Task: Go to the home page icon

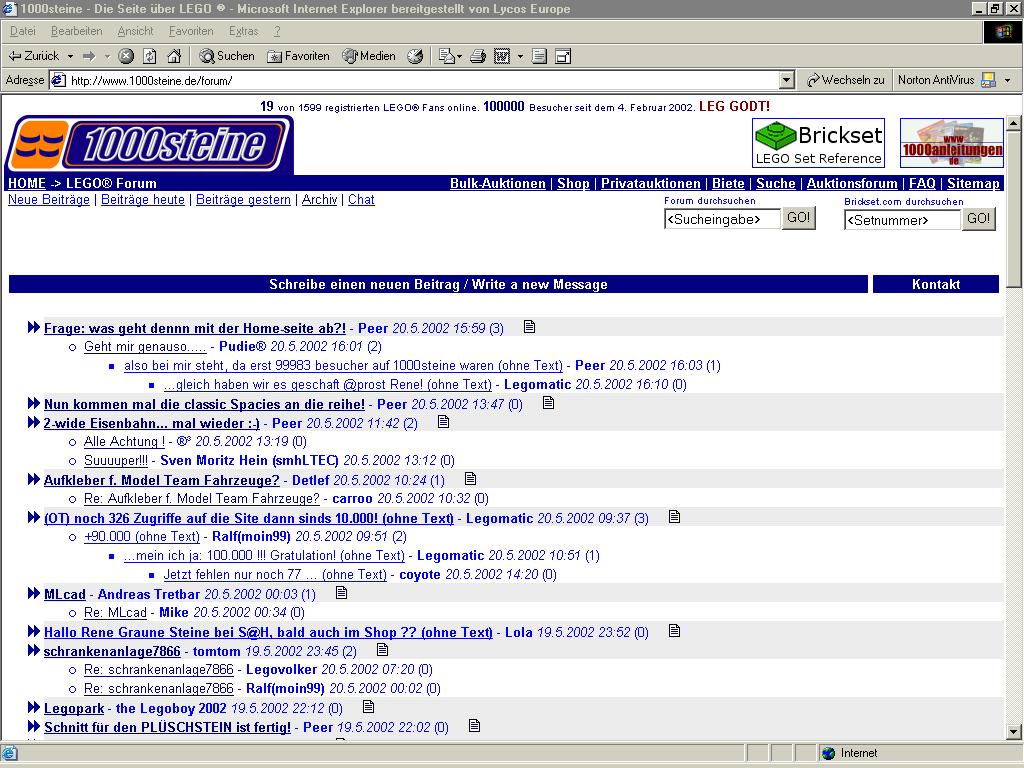Action: (x=174, y=56)
